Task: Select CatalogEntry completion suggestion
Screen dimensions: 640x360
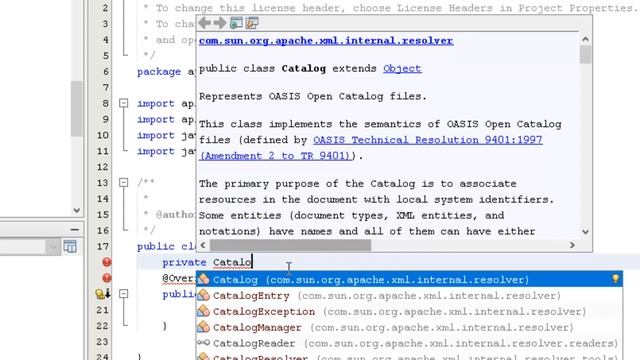Action: 409,296
